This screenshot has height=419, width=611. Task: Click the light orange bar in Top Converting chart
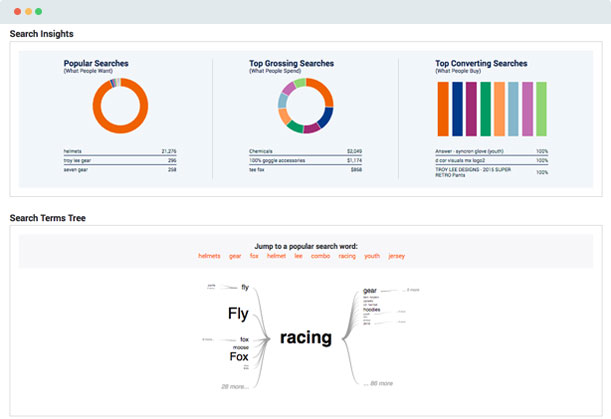(x=500, y=109)
